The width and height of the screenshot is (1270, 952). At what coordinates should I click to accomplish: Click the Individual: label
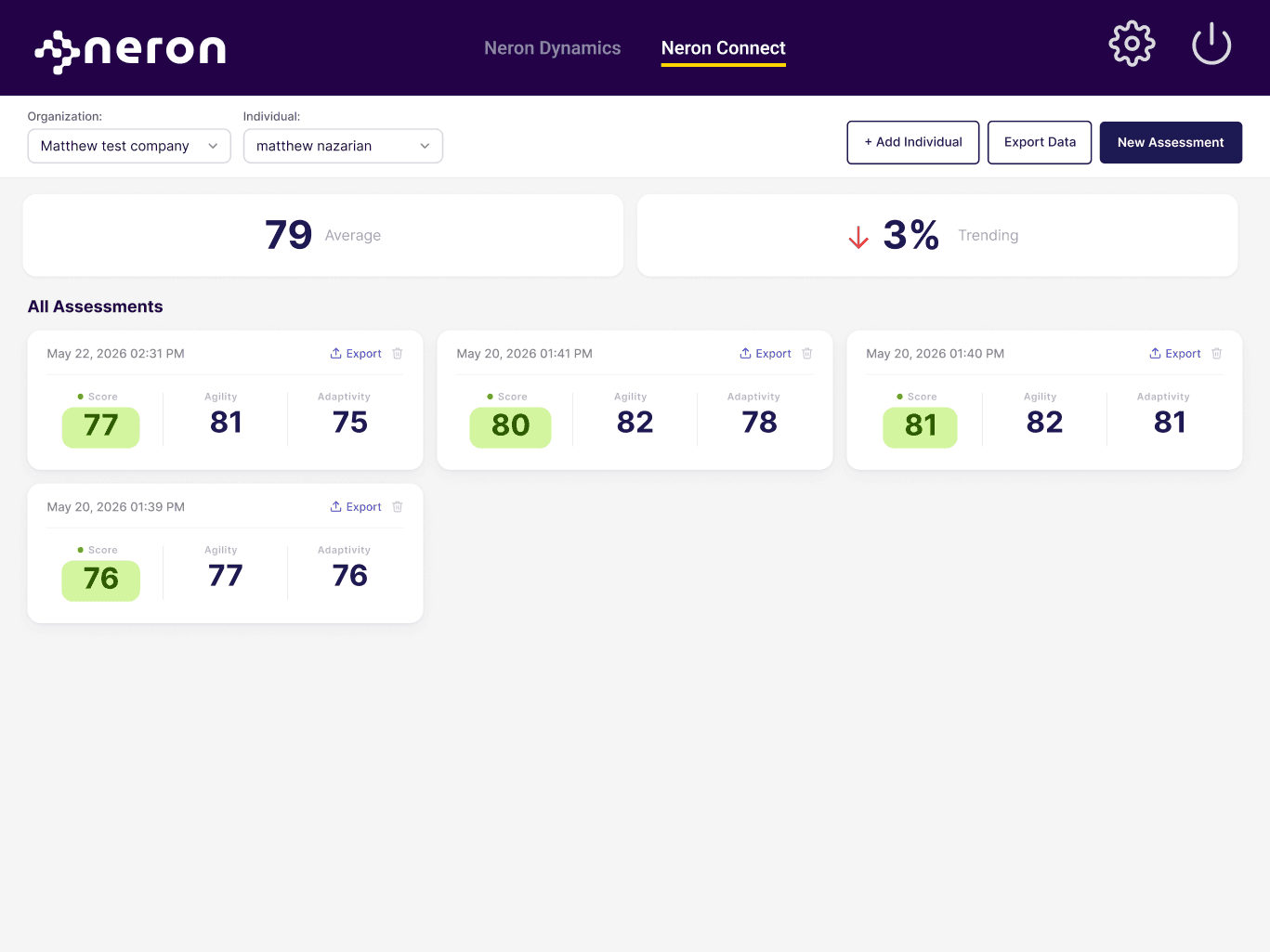pyautogui.click(x=272, y=116)
